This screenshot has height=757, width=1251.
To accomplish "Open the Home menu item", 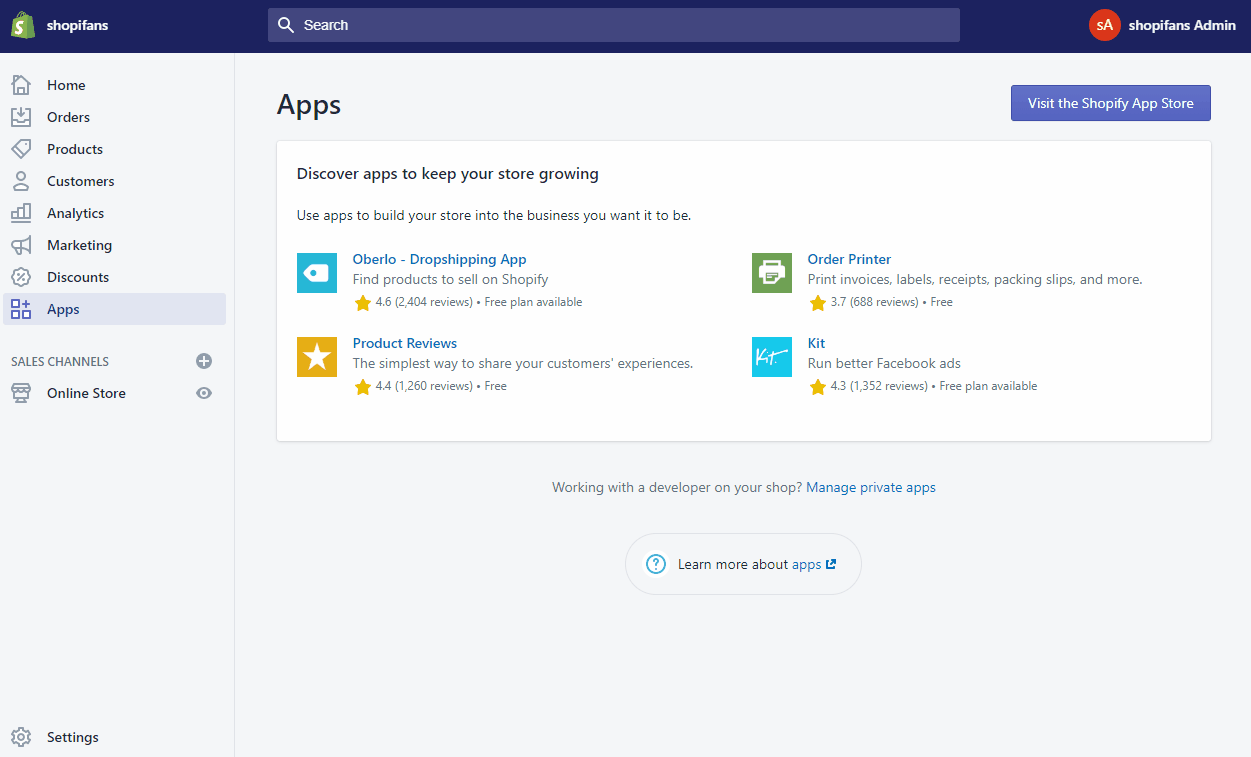I will 115,85.
